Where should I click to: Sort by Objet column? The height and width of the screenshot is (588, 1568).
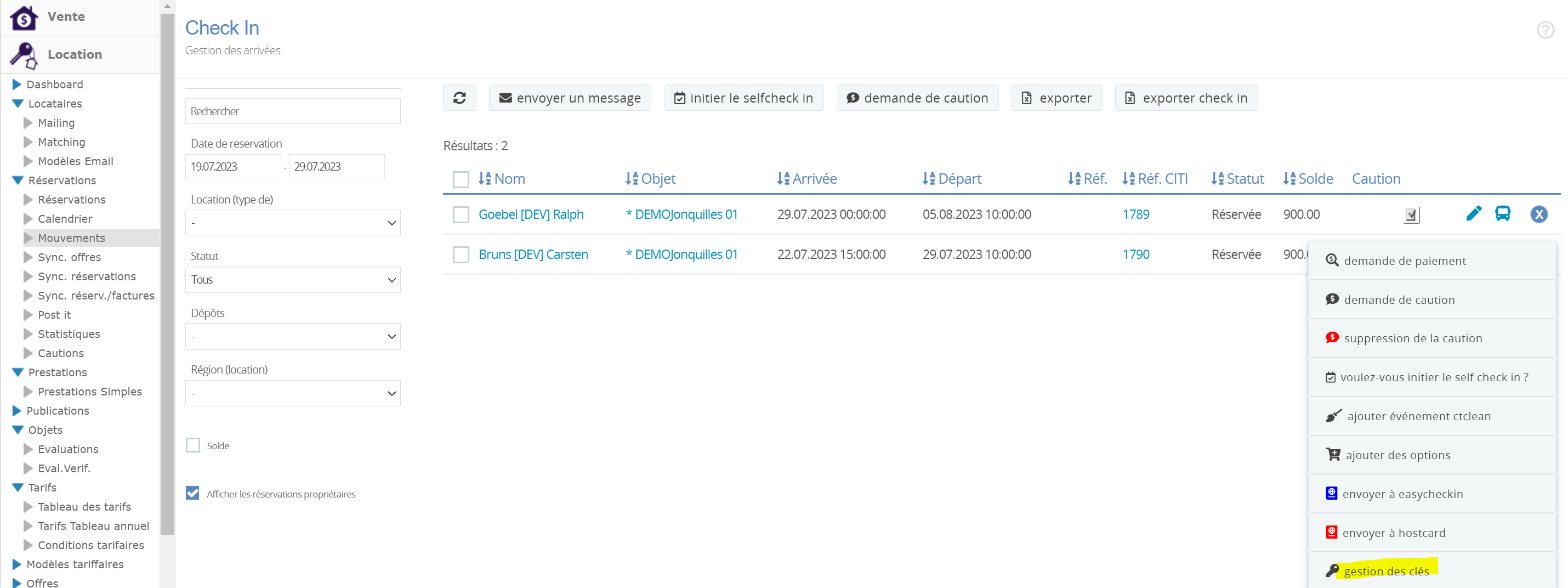point(650,178)
